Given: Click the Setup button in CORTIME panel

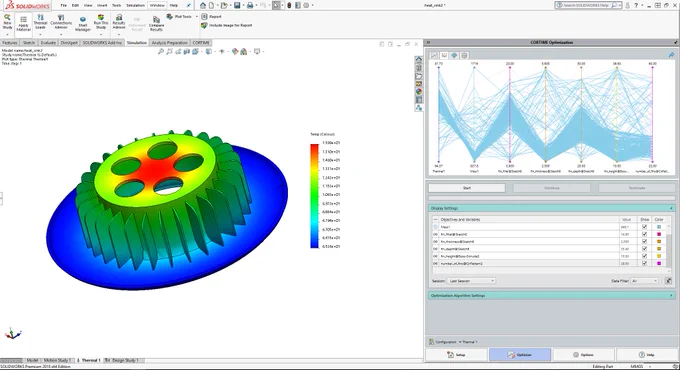Looking at the screenshot, I should click(x=456, y=355).
